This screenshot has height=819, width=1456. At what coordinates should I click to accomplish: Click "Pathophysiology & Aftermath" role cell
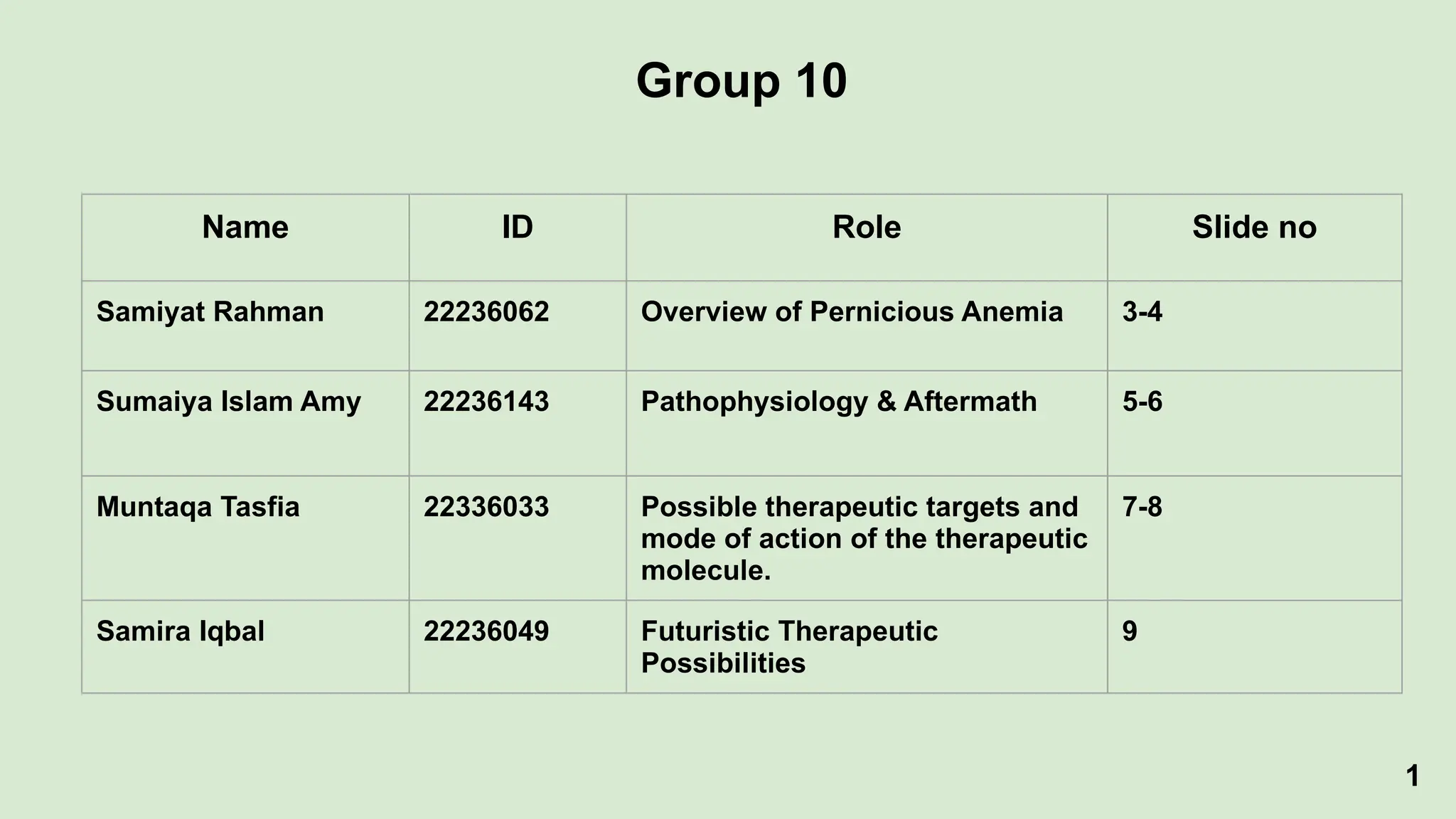tap(839, 402)
